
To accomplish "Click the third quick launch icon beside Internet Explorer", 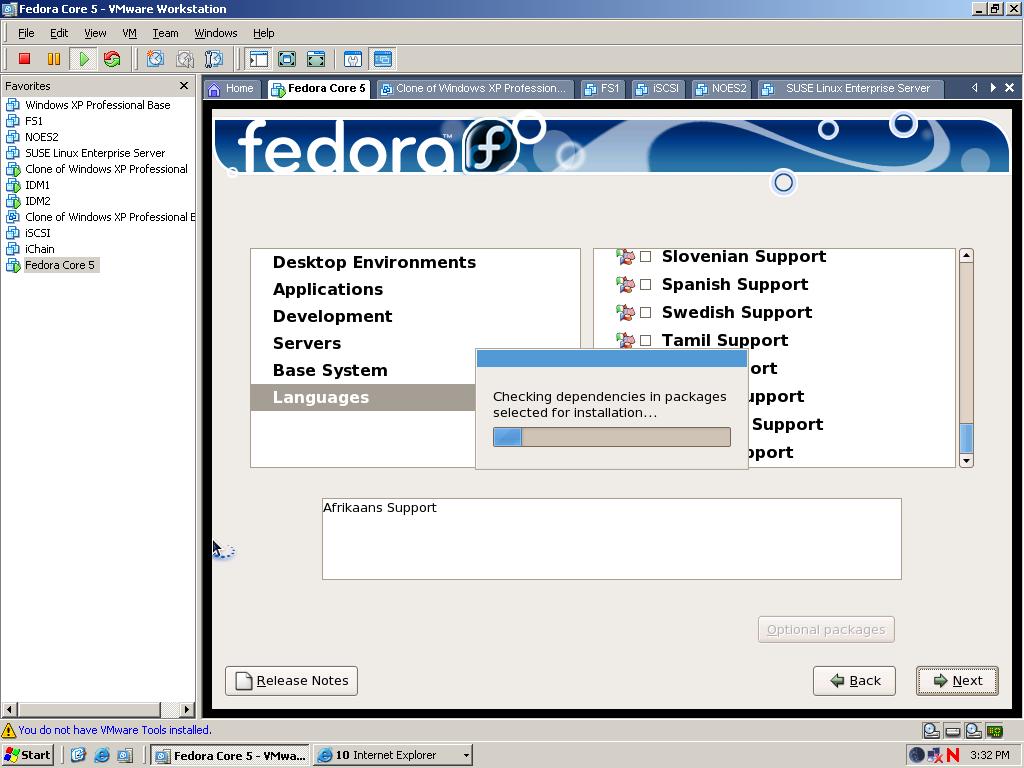I will pyautogui.click(x=125, y=755).
